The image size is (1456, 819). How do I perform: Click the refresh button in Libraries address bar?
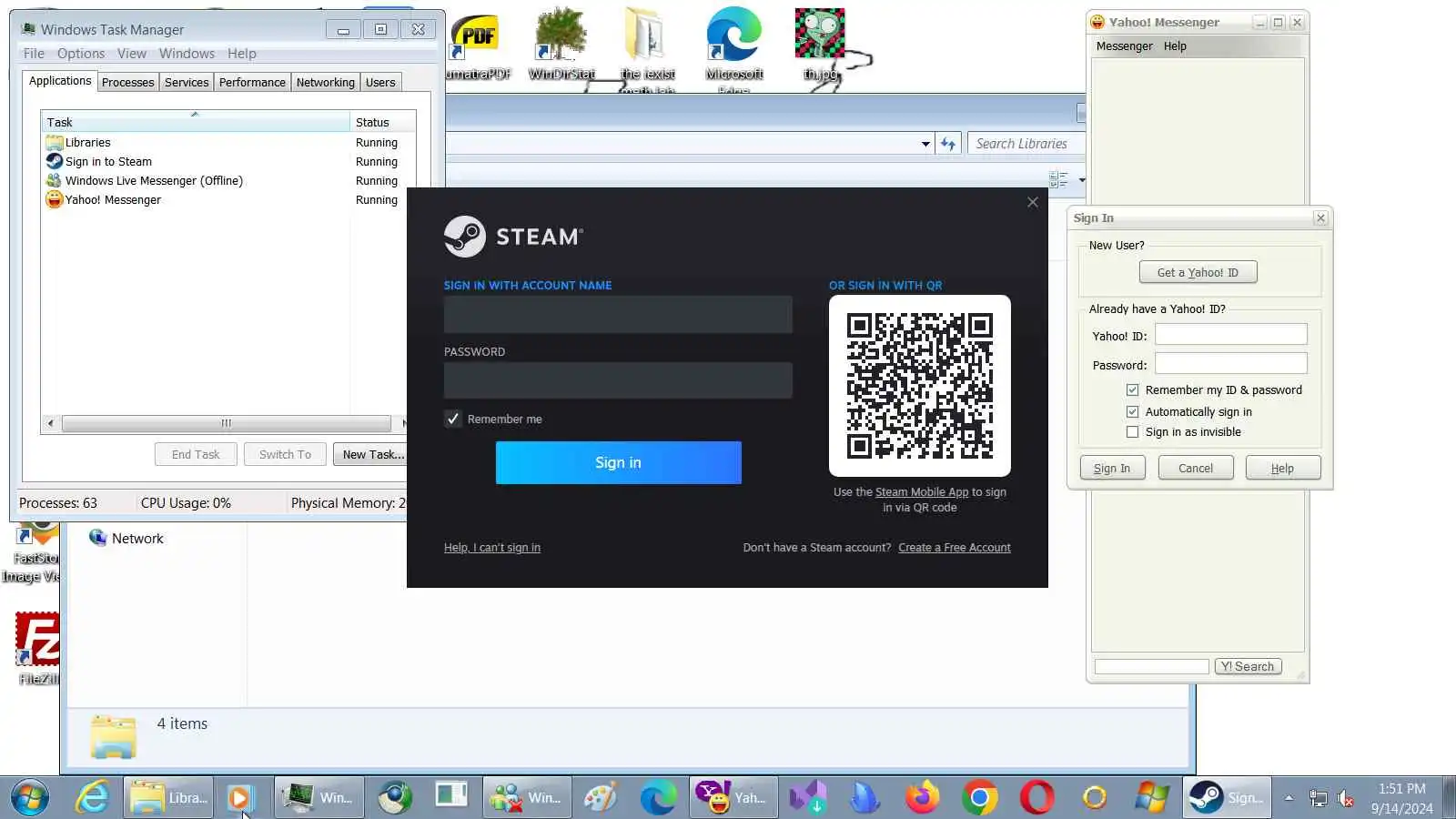tap(948, 144)
